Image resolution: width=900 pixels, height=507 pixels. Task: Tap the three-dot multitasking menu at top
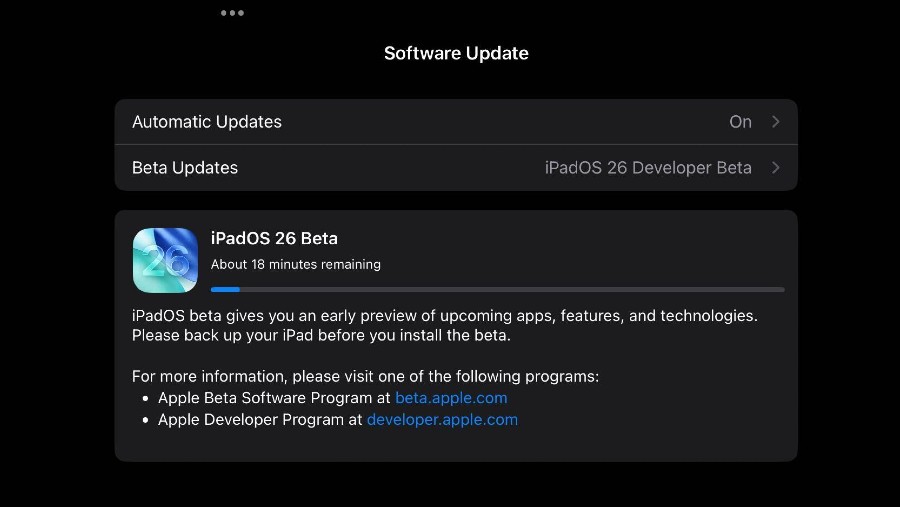click(x=232, y=13)
